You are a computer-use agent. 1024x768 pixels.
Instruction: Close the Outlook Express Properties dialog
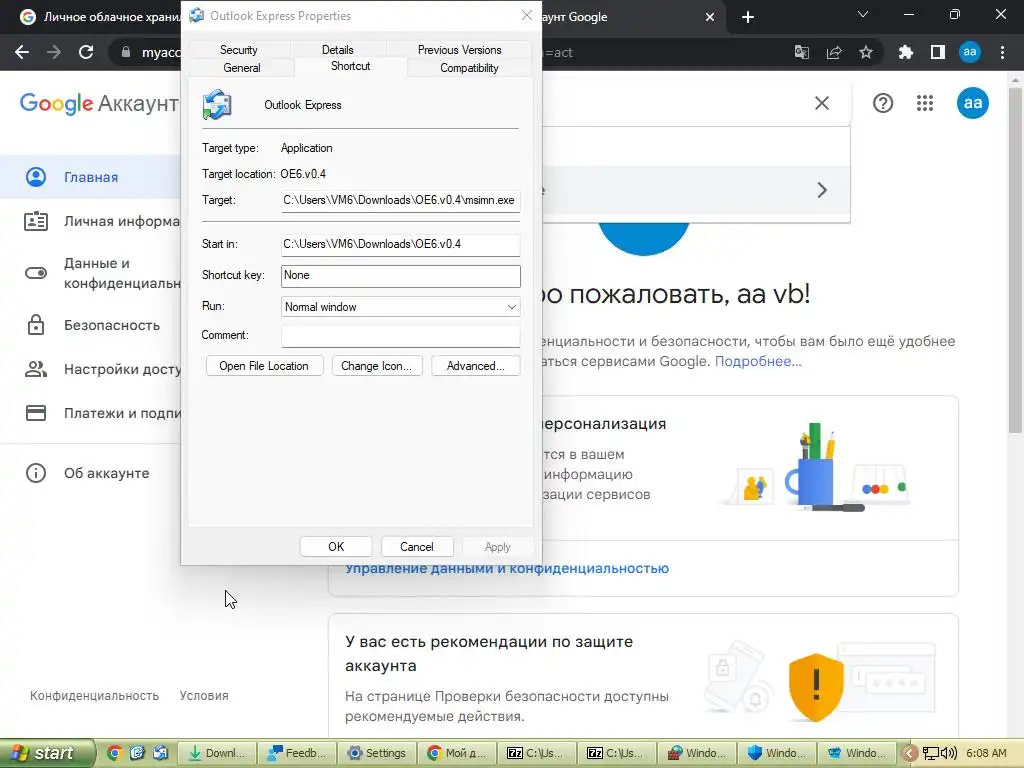tap(527, 15)
